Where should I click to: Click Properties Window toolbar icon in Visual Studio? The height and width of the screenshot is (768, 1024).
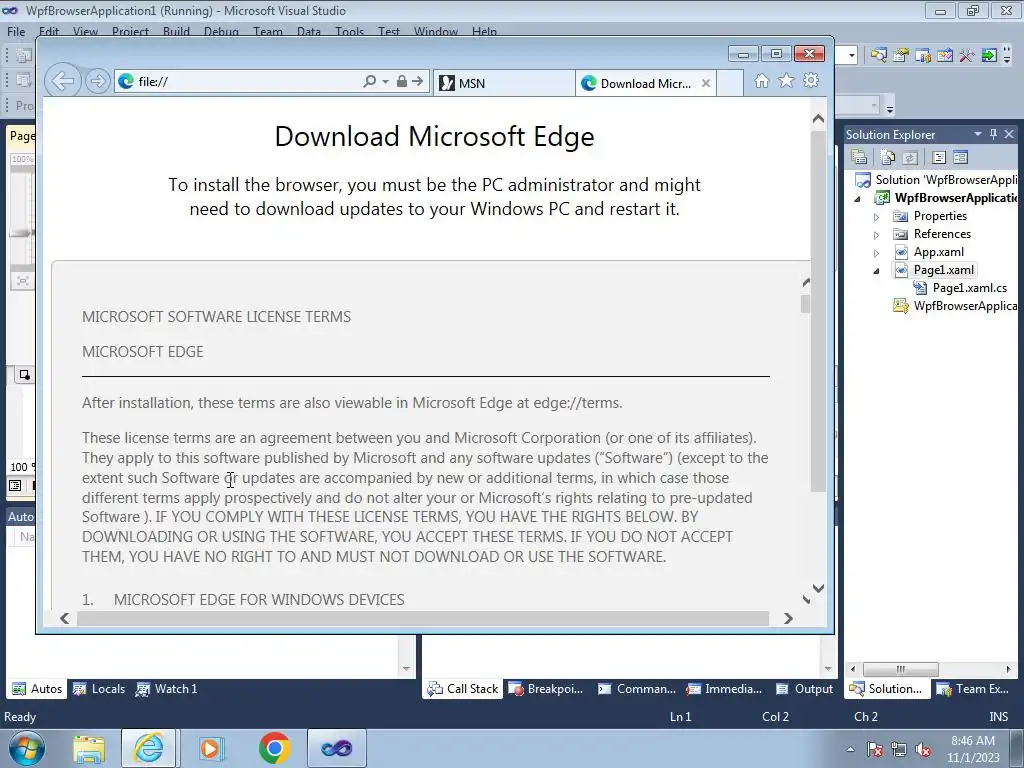901,56
